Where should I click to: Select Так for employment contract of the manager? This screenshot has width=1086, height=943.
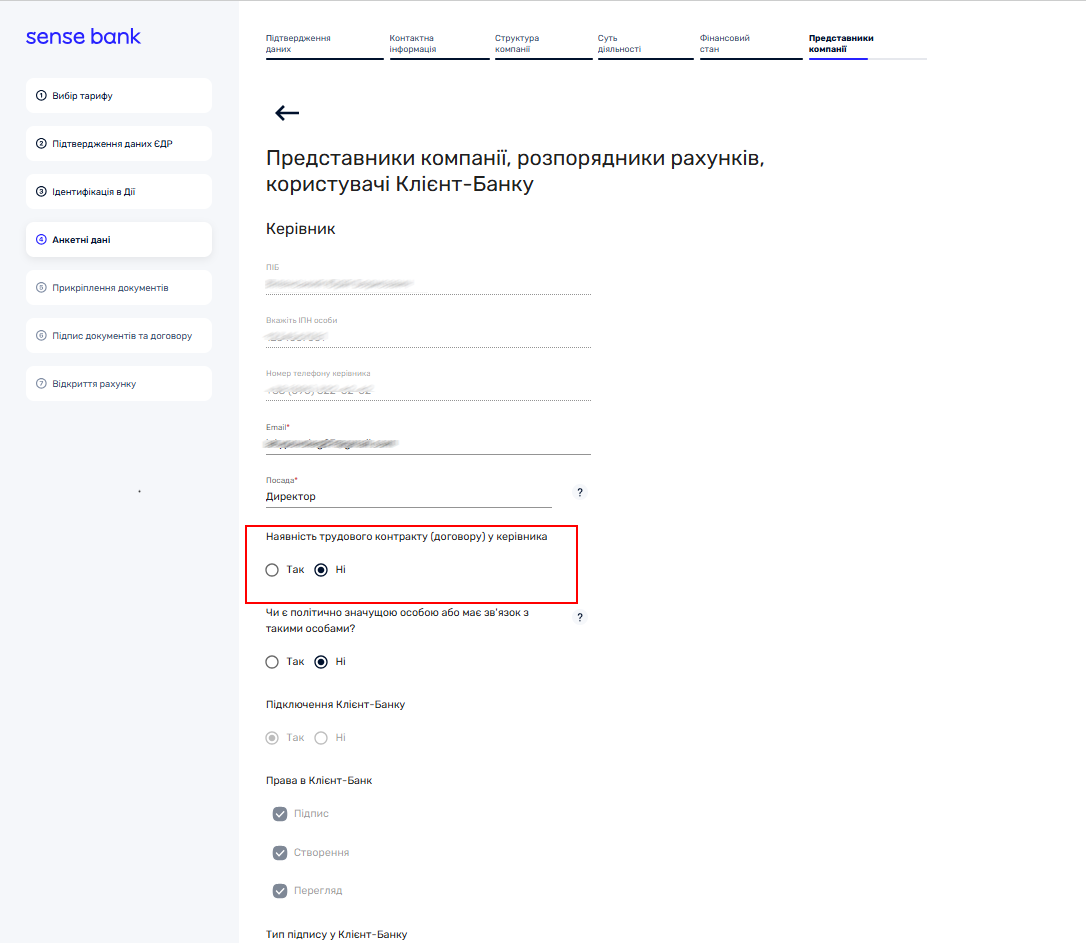(272, 570)
